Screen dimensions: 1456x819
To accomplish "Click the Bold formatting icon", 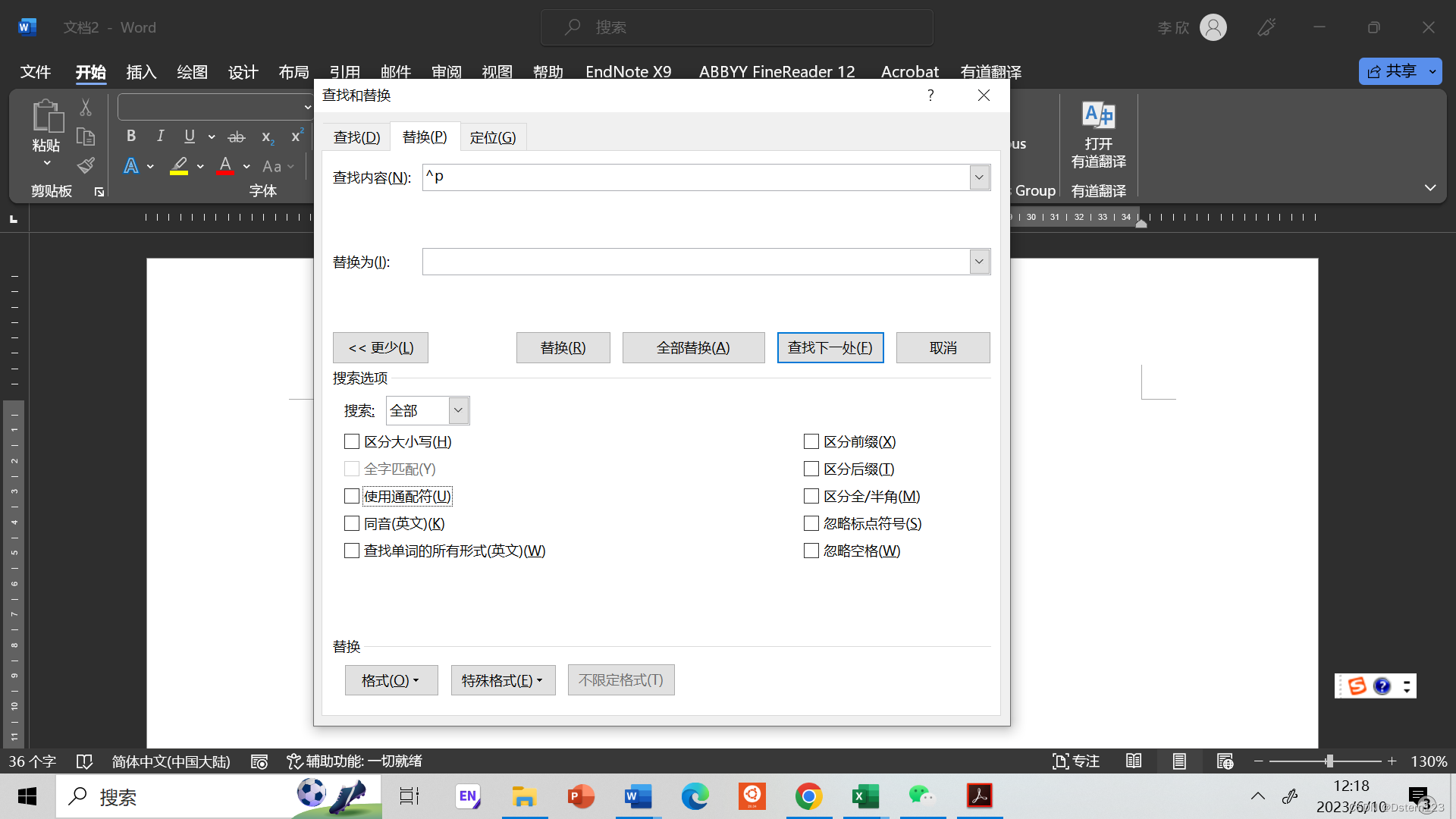I will click(131, 136).
